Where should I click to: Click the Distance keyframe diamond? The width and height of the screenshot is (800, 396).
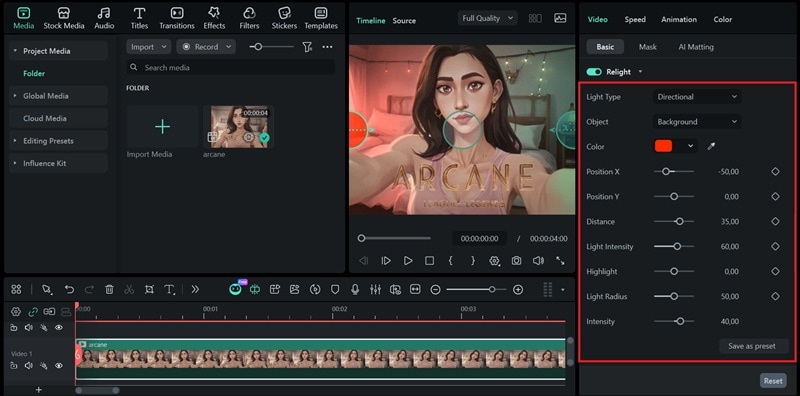(775, 221)
